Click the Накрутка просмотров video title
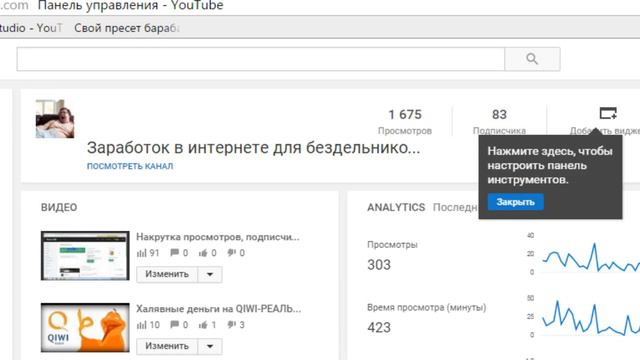Screen dimensions: 640x360 pyautogui.click(x=218, y=237)
